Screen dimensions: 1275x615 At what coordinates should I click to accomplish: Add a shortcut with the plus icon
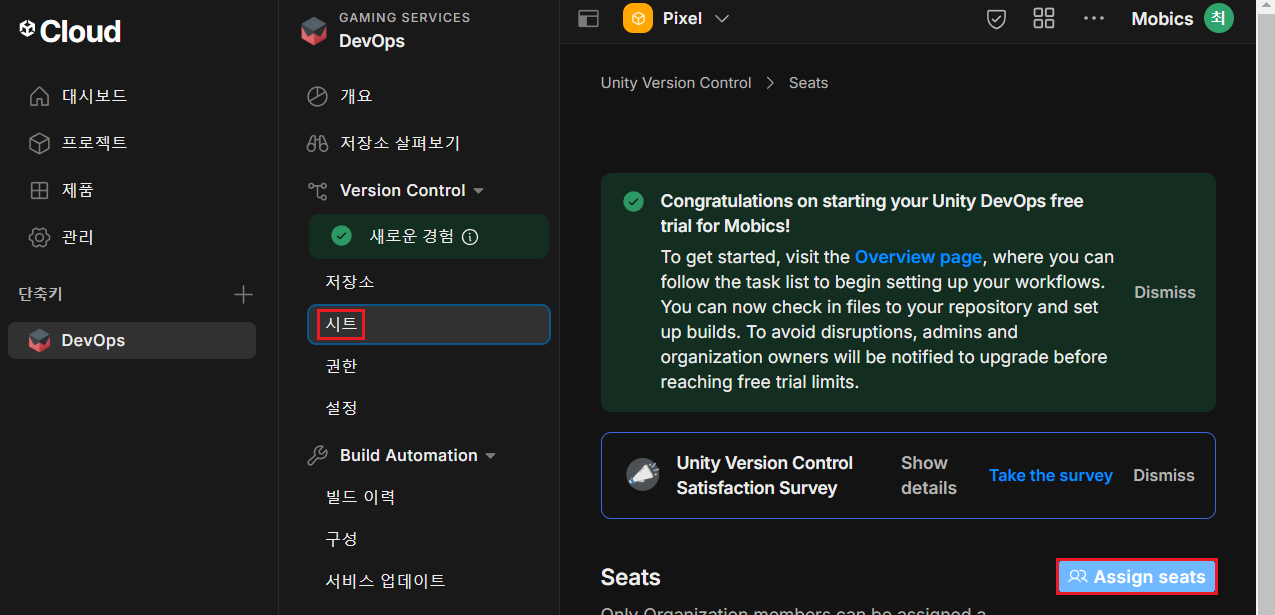pos(243,294)
